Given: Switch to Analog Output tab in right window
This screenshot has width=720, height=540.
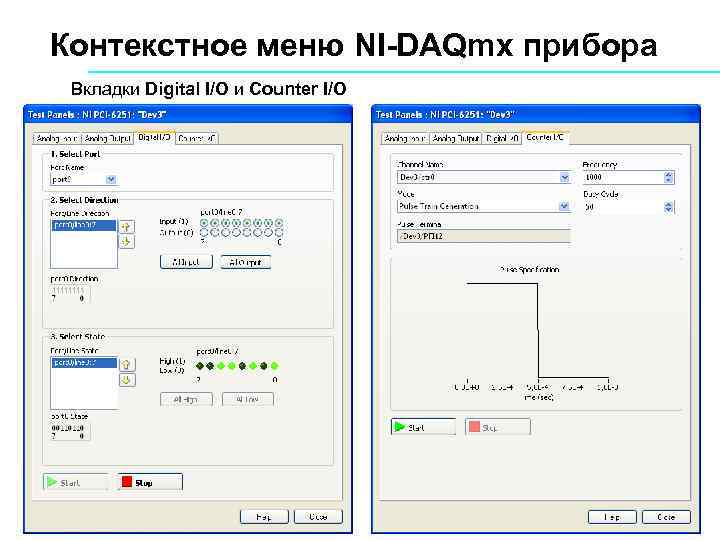Looking at the screenshot, I should coord(456,138).
